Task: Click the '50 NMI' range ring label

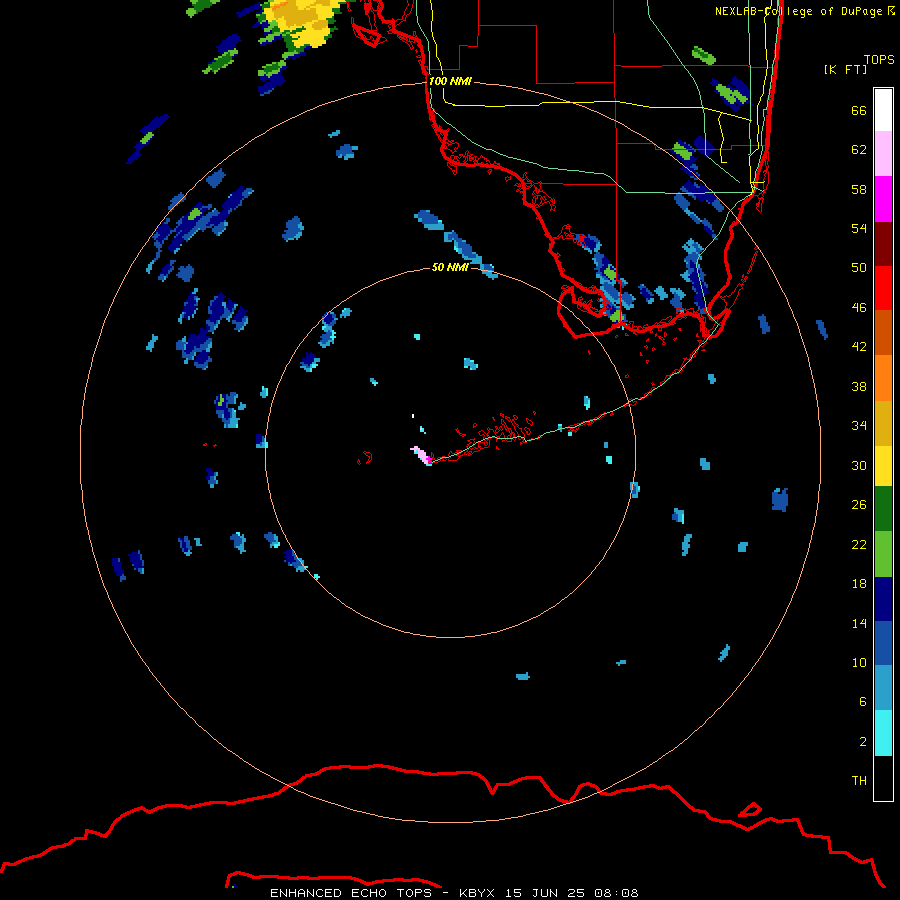Action: pyautogui.click(x=450, y=267)
